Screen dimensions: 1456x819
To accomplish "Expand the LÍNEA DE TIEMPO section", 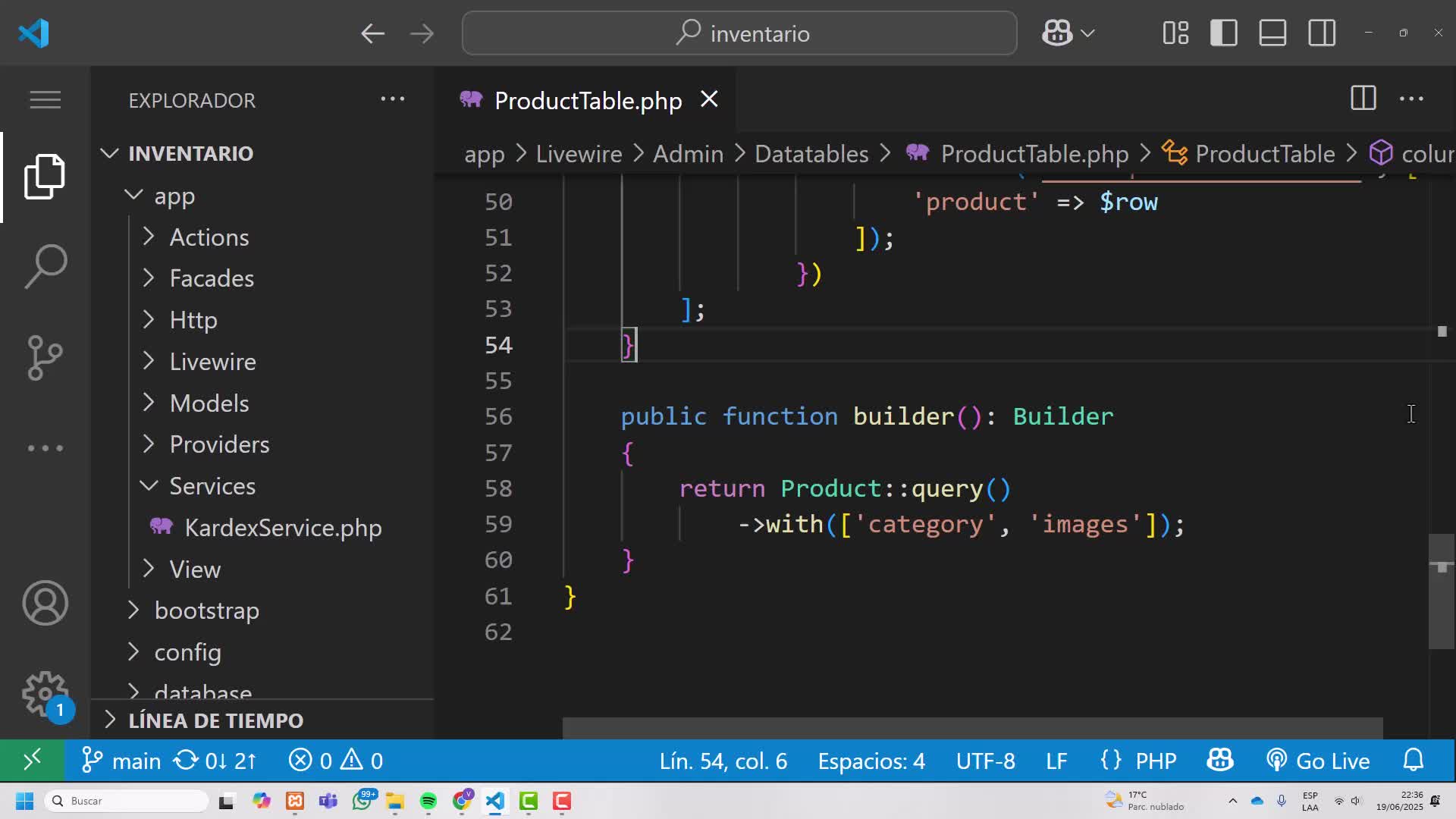I will click(x=262, y=720).
